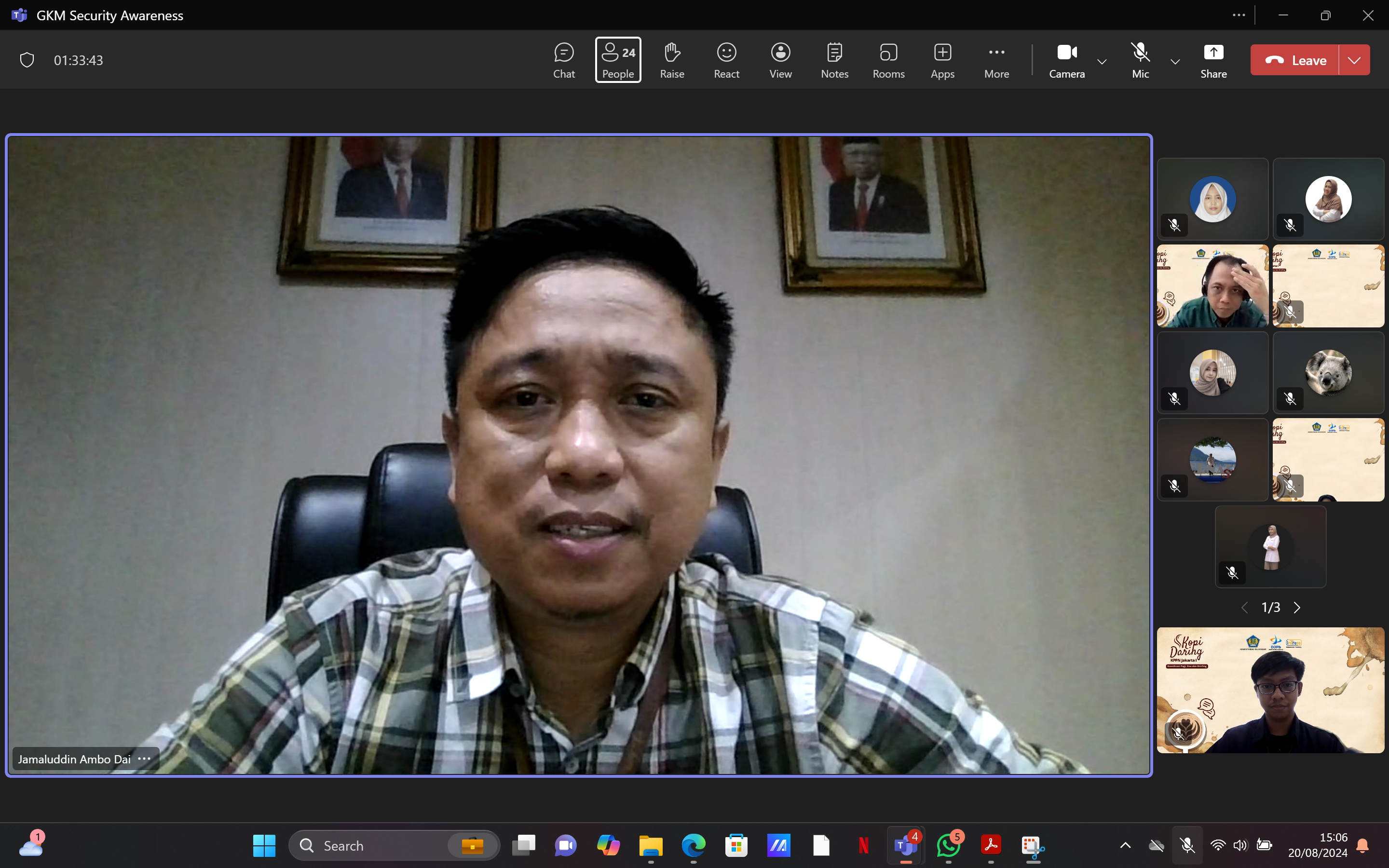Open the Chat panel
1389x868 pixels.
coord(564,60)
